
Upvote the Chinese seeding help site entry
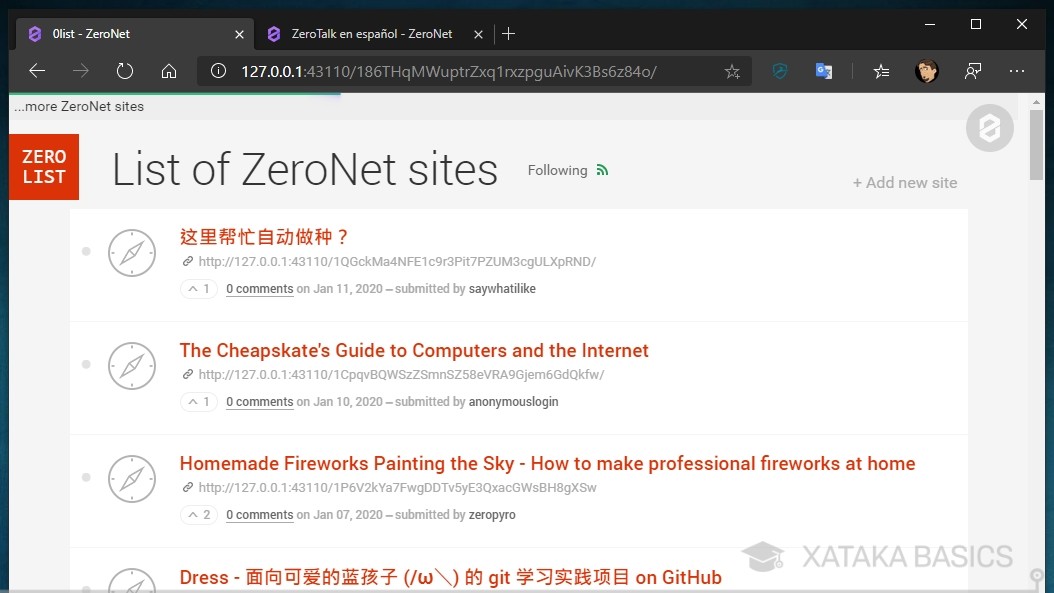[192, 288]
